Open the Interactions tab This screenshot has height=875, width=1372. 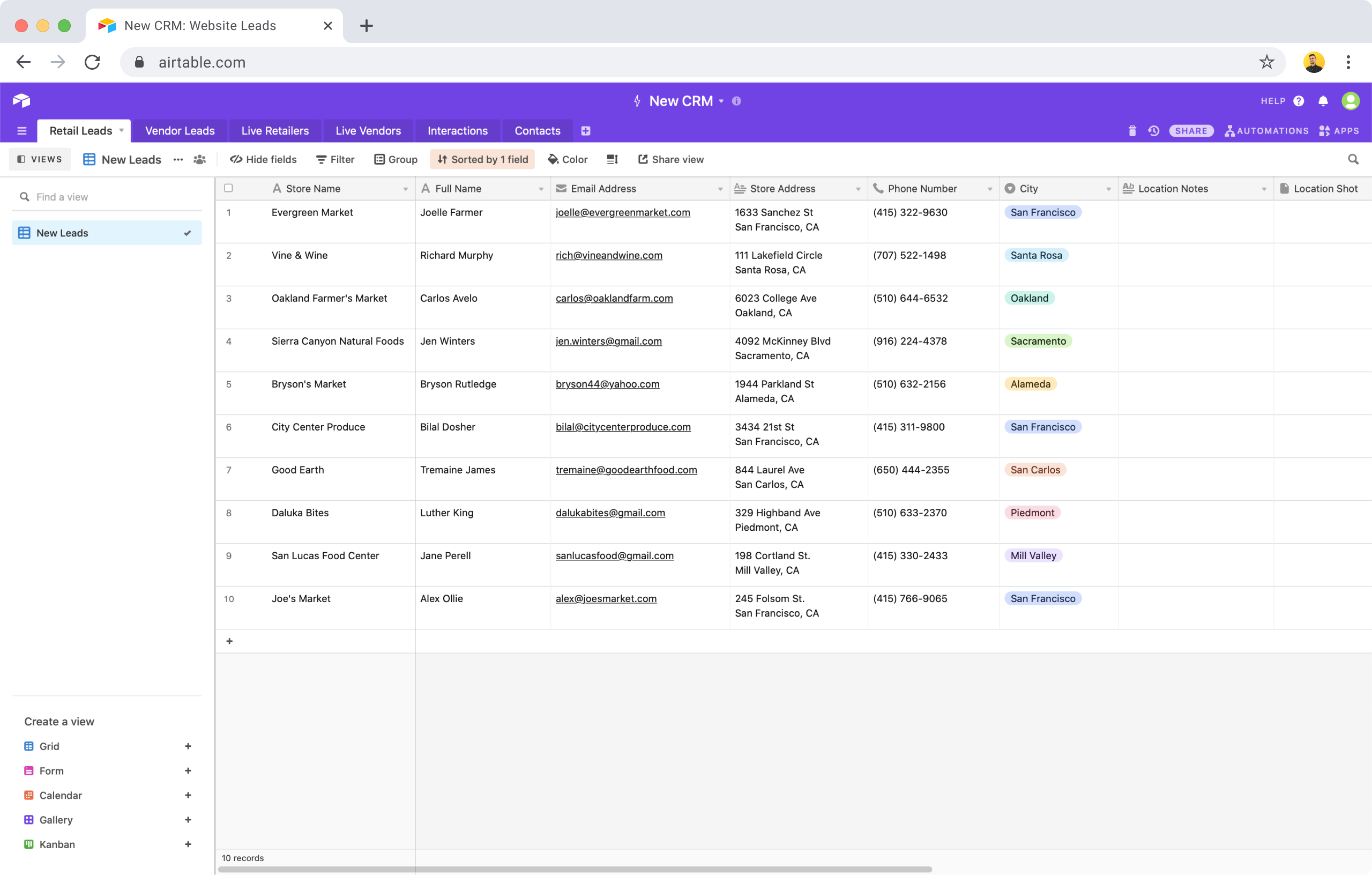pyautogui.click(x=458, y=131)
